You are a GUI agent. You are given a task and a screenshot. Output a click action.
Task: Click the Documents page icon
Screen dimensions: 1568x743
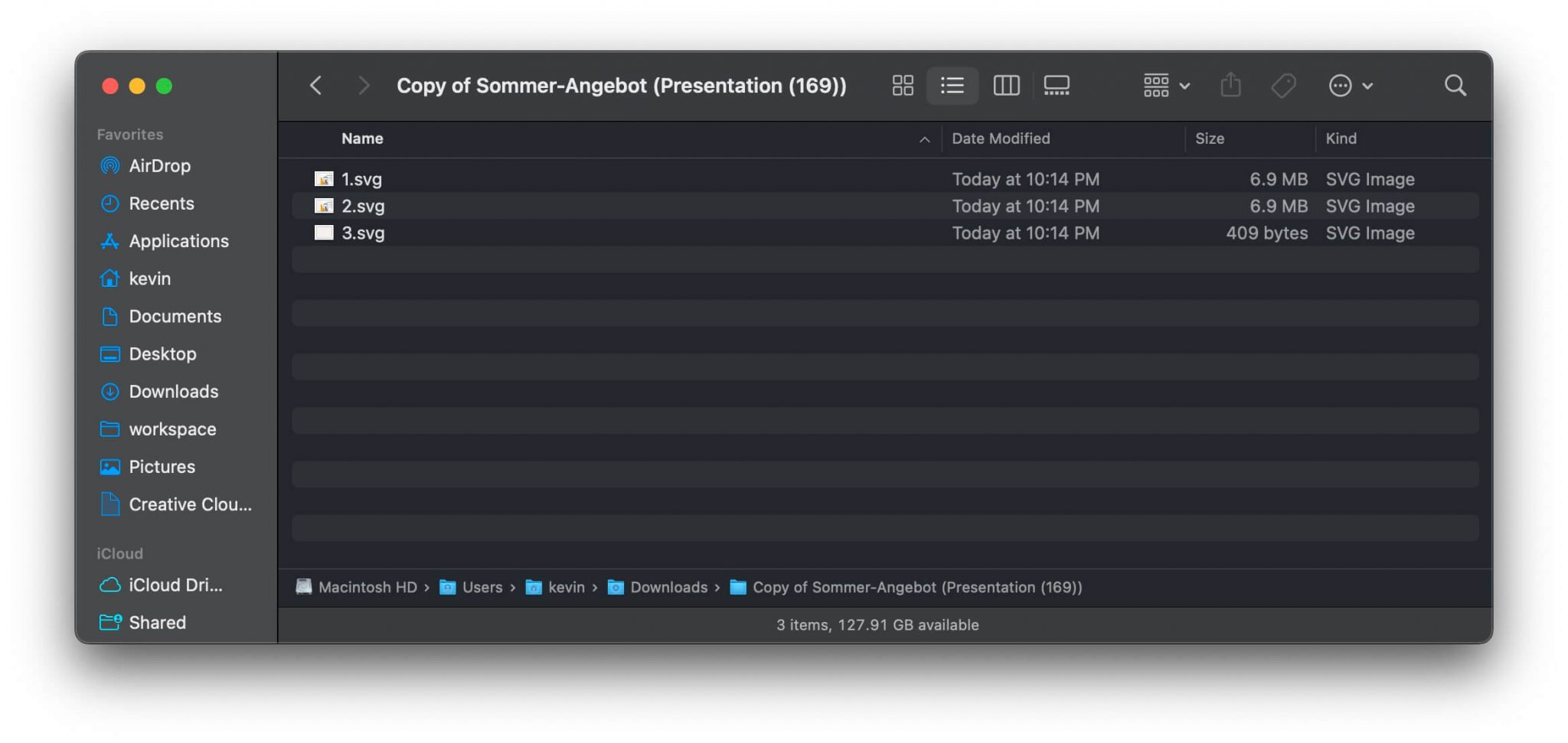click(x=110, y=315)
